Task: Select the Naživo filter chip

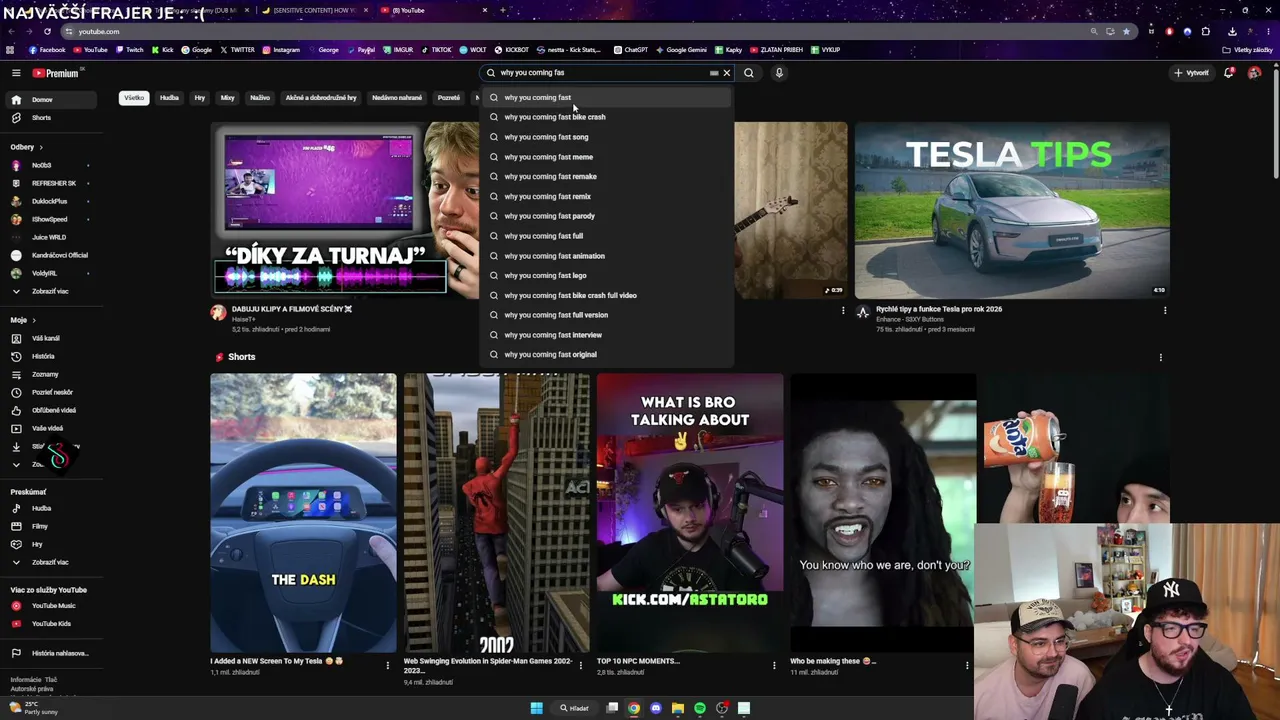Action: [260, 98]
